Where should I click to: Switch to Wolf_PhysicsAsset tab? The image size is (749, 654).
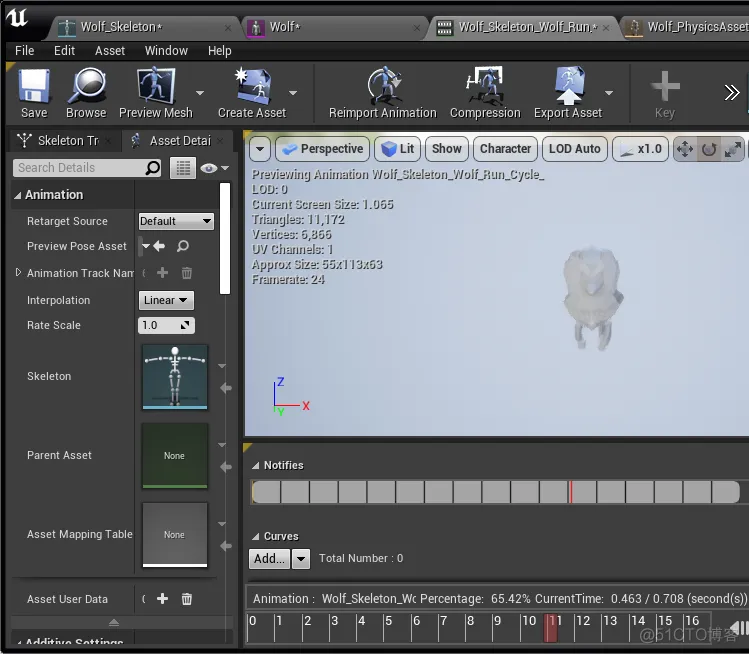point(686,27)
